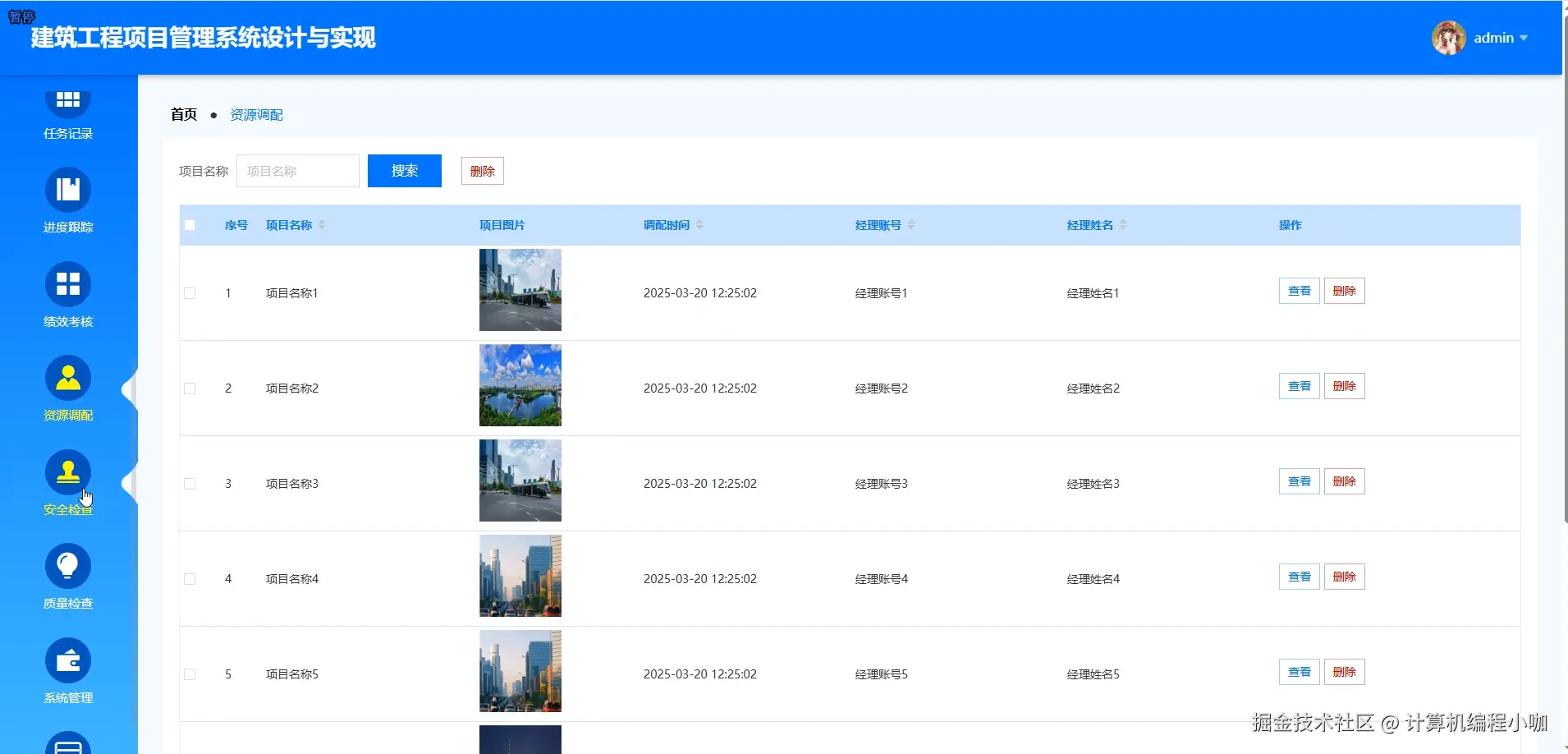Viewport: 1568px width, 754px height.
Task: Toggle the select-all header checkbox
Action: coord(190,225)
